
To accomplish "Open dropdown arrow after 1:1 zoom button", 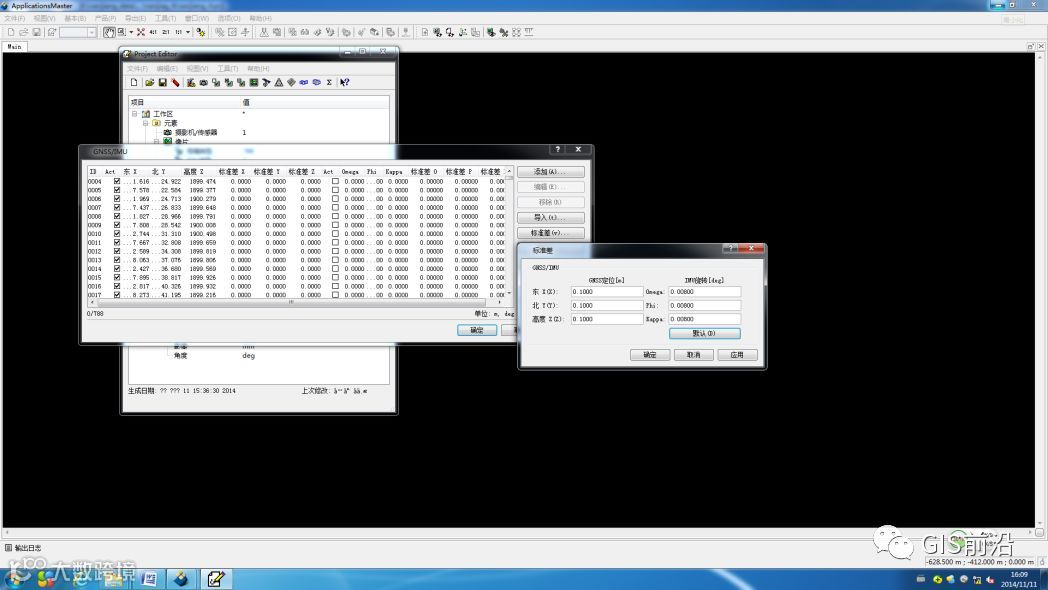I will coord(188,32).
